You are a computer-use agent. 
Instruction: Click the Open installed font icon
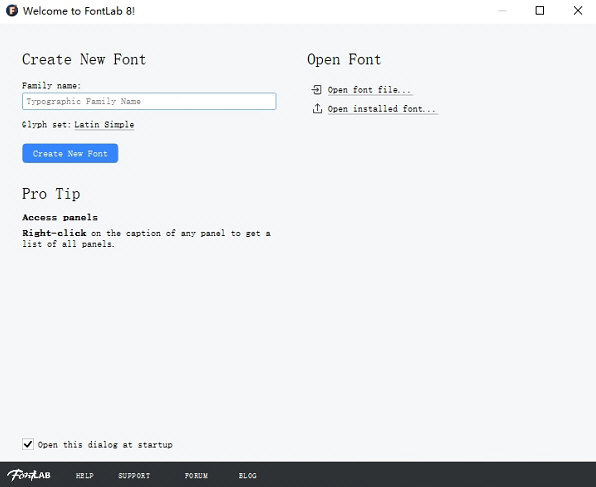tap(317, 109)
